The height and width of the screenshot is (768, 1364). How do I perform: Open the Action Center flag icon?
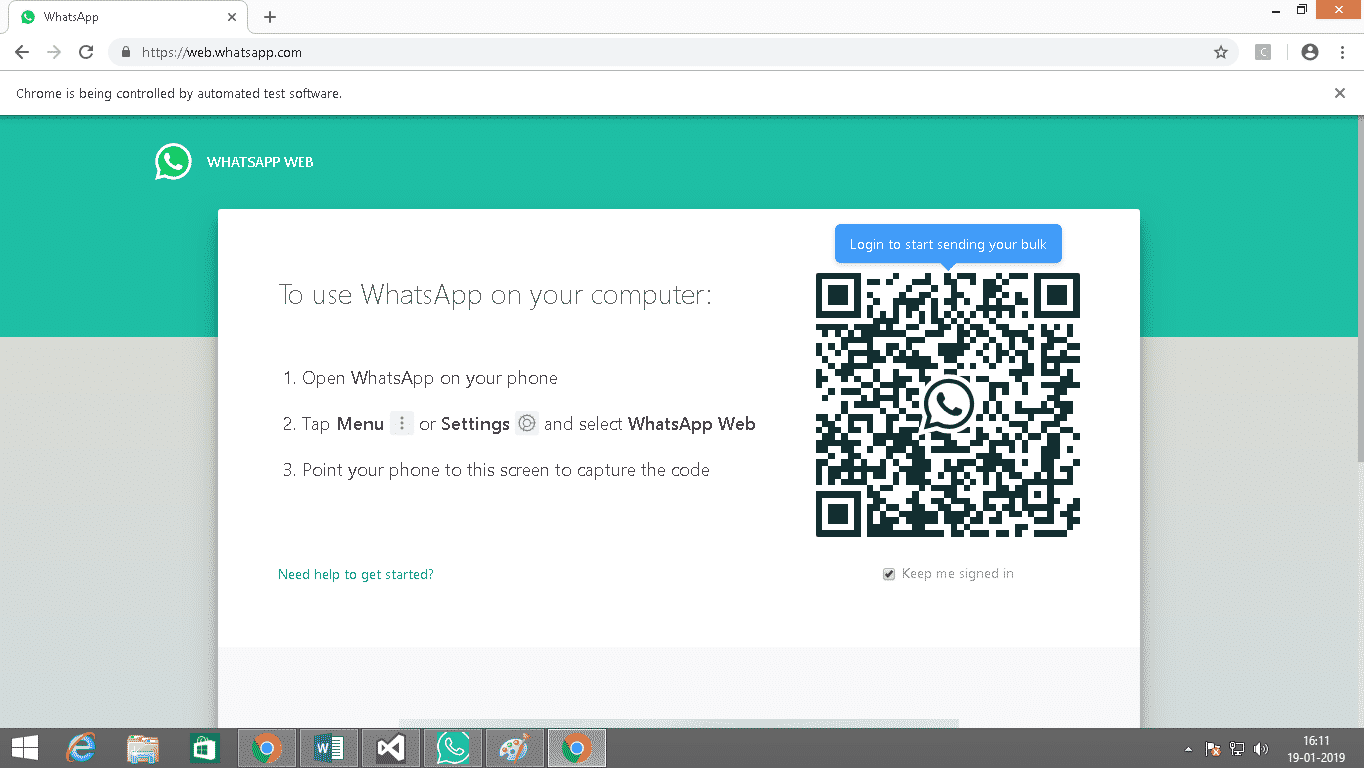[x=1212, y=749]
